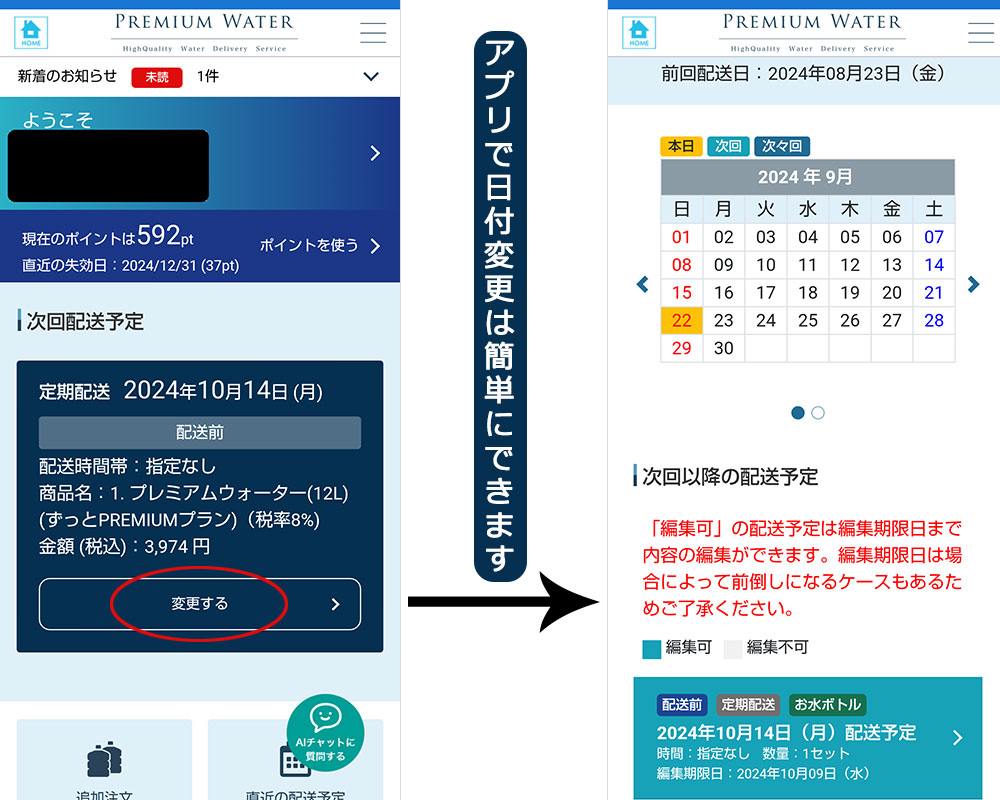This screenshot has height=800, width=1000.
Task: Click chevron inside 変更する button
Action: click(x=335, y=604)
